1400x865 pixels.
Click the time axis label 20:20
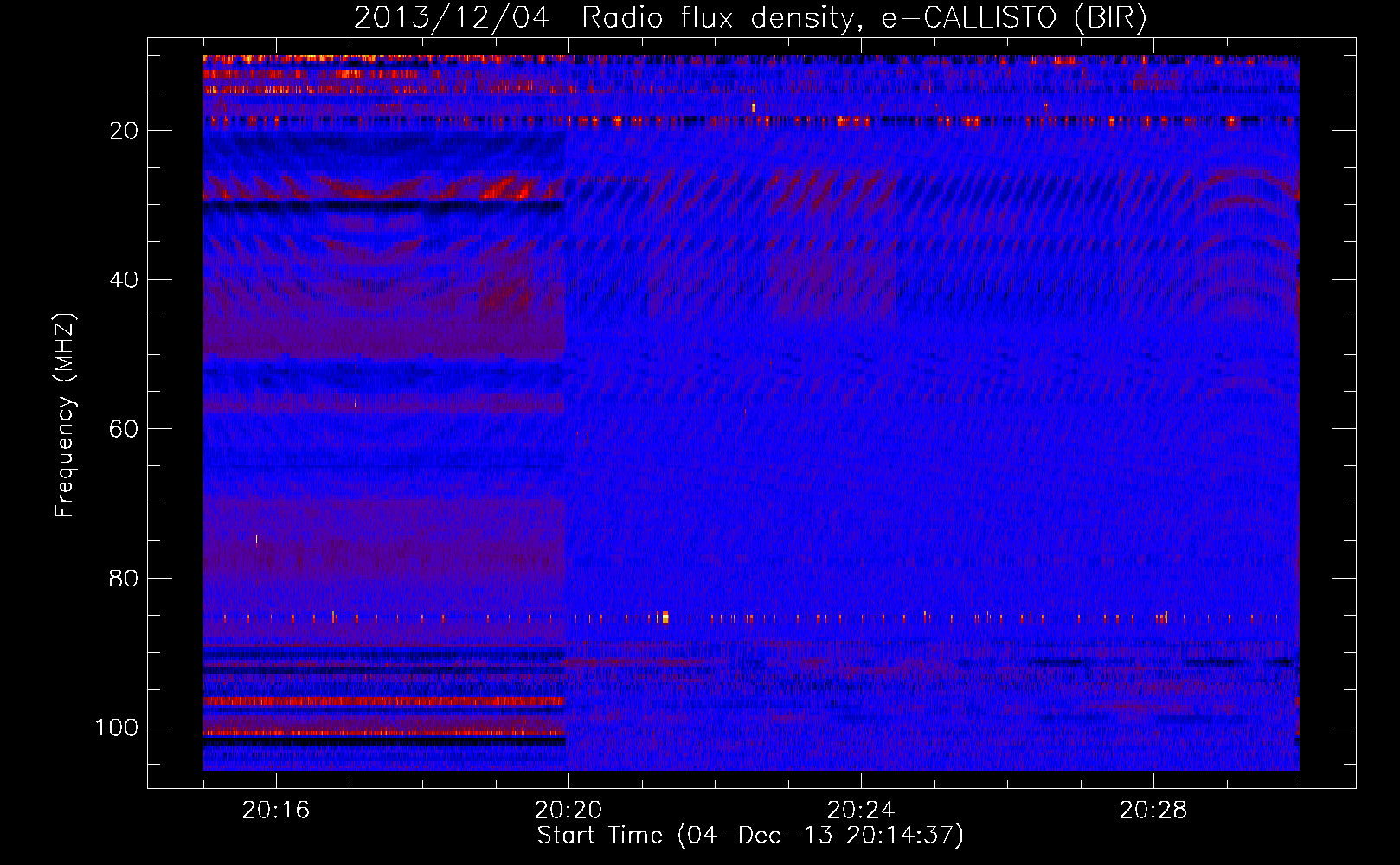568,811
